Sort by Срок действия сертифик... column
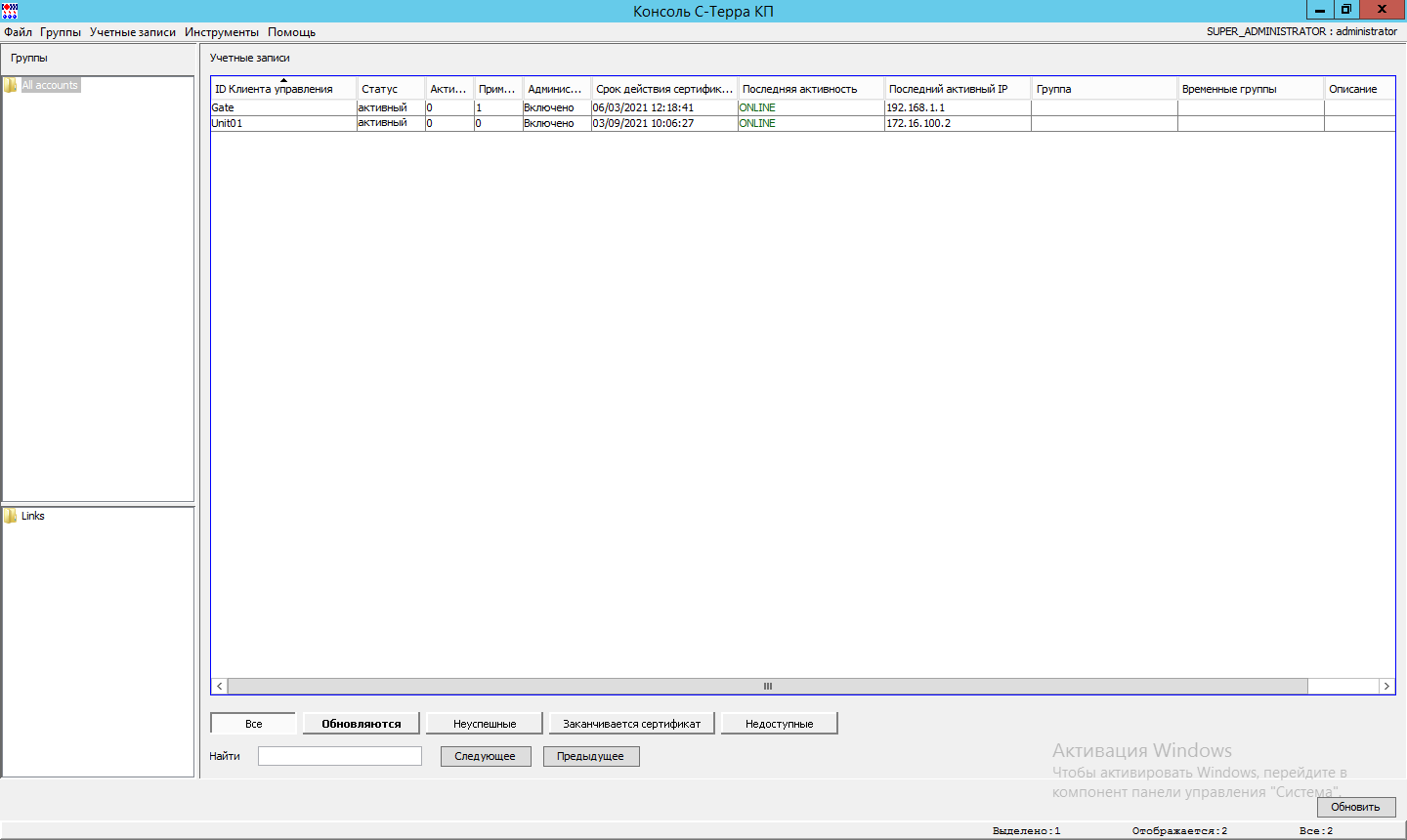Image resolution: width=1407 pixels, height=840 pixels. click(x=664, y=89)
